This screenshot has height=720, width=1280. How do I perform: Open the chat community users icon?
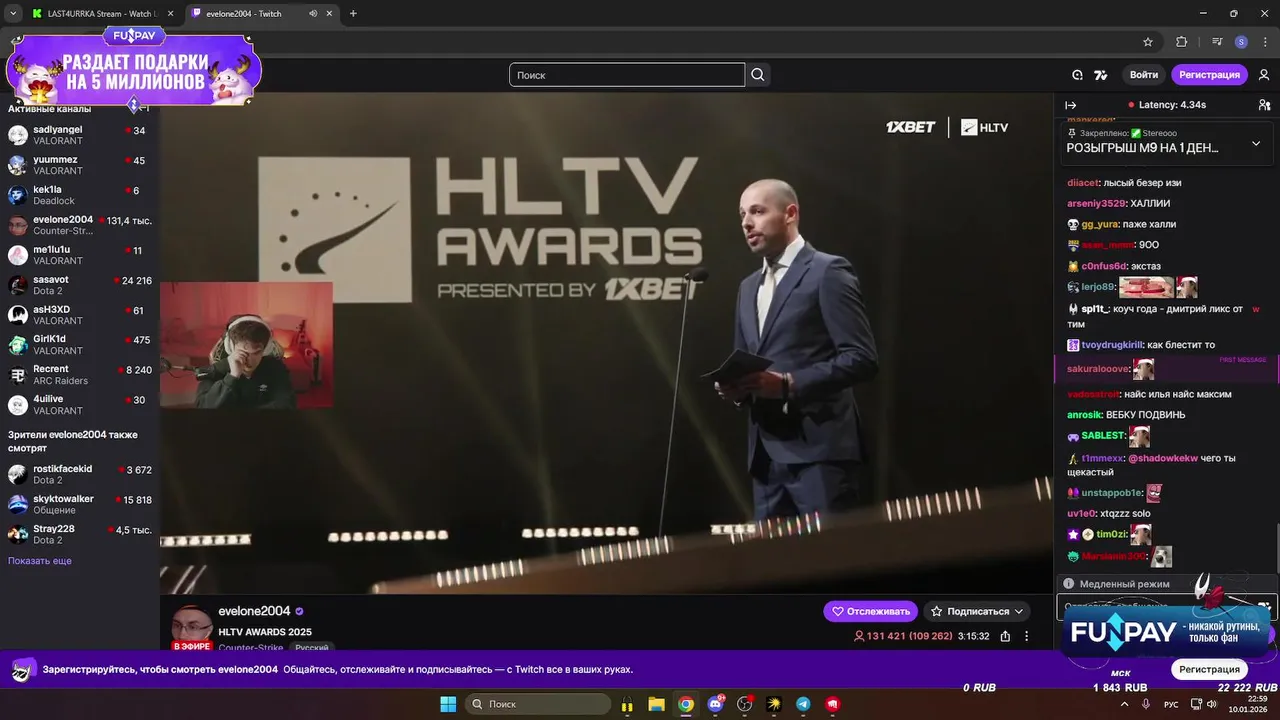coord(1264,105)
